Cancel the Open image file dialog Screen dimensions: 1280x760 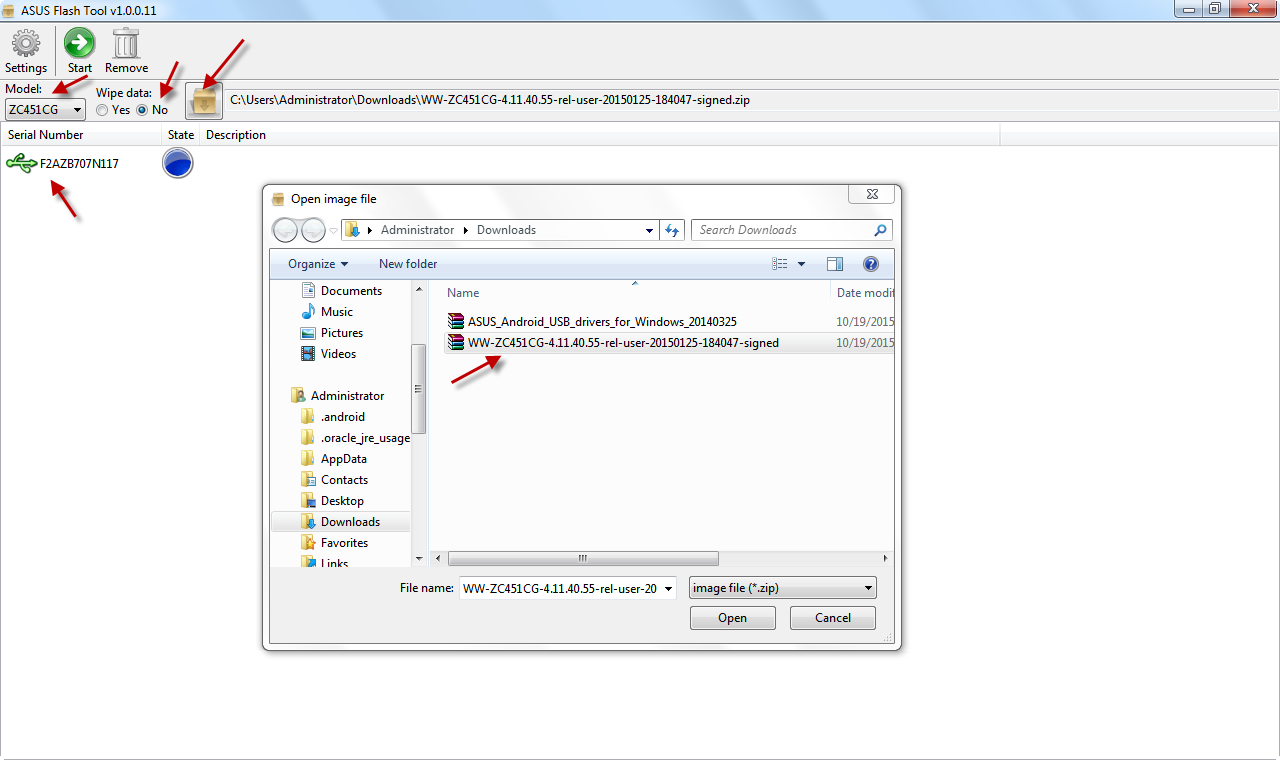[833, 618]
